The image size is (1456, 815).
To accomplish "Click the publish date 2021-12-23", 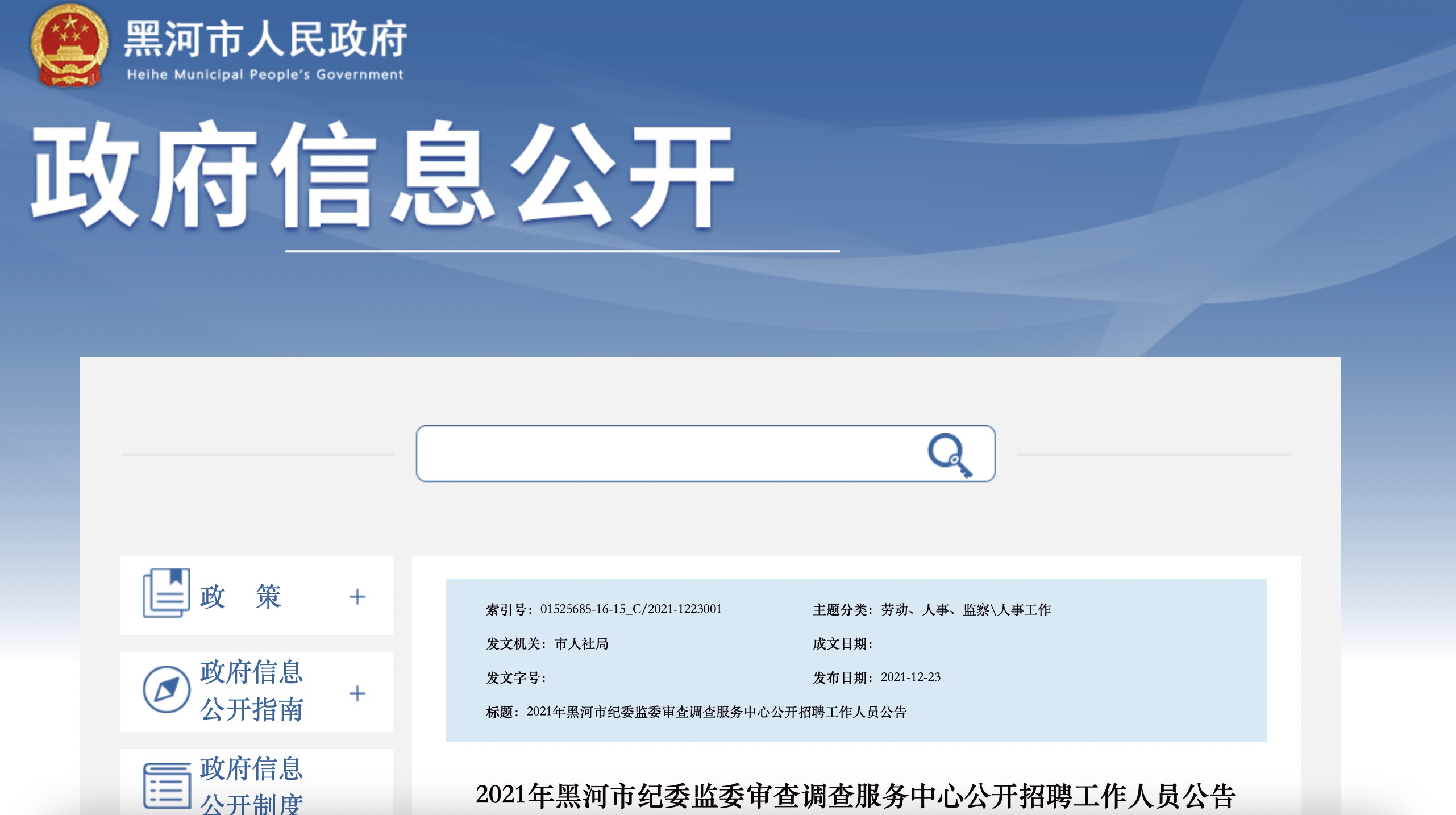I will 910,677.
